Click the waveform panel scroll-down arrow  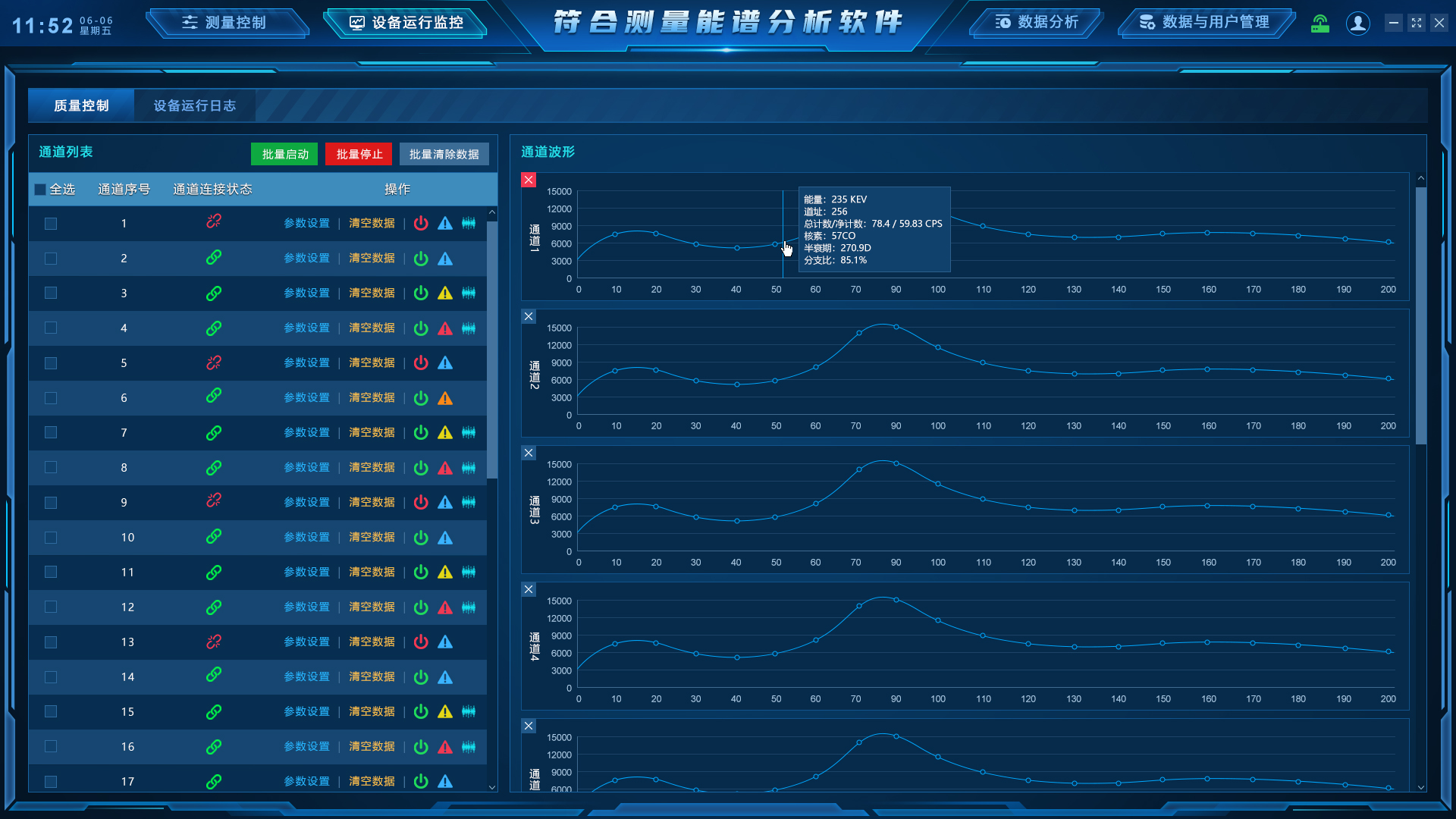(1421, 787)
